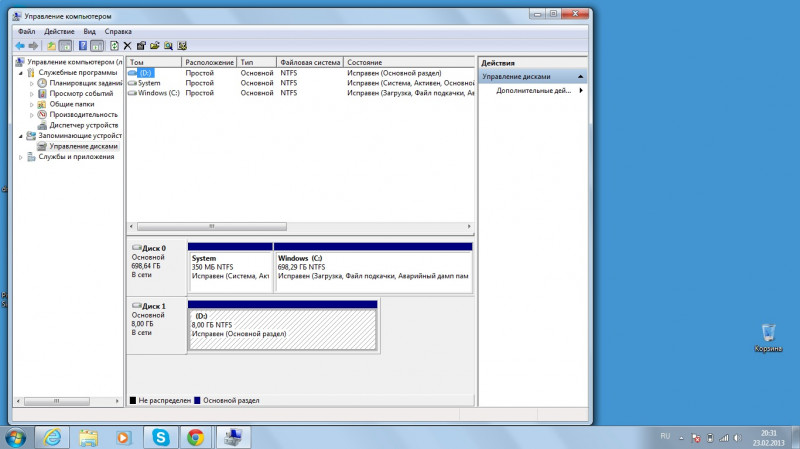
Task: Open the Skype icon on the taskbar
Action: click(160, 436)
